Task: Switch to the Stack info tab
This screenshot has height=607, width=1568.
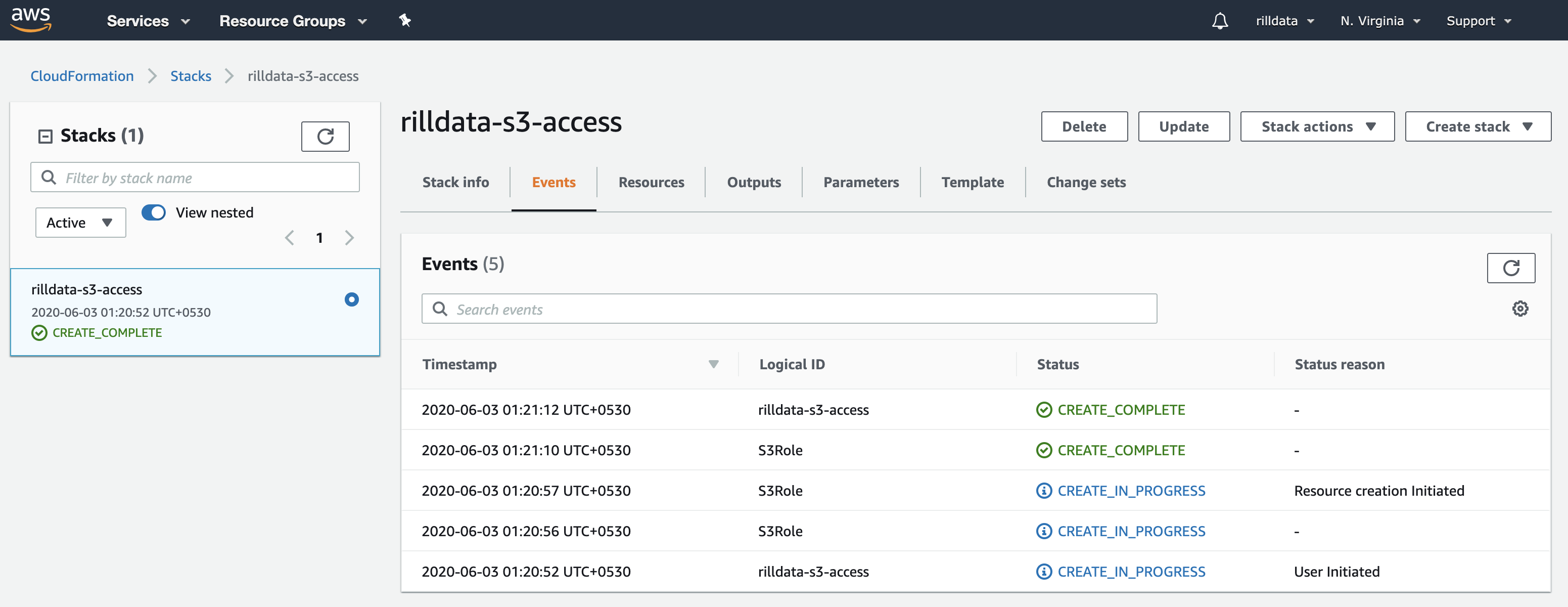Action: (455, 182)
